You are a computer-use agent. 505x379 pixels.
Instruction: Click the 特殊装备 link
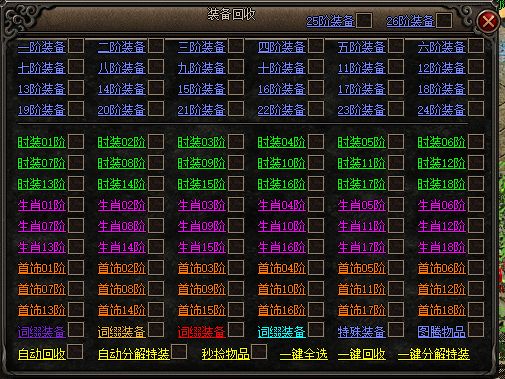(362, 332)
